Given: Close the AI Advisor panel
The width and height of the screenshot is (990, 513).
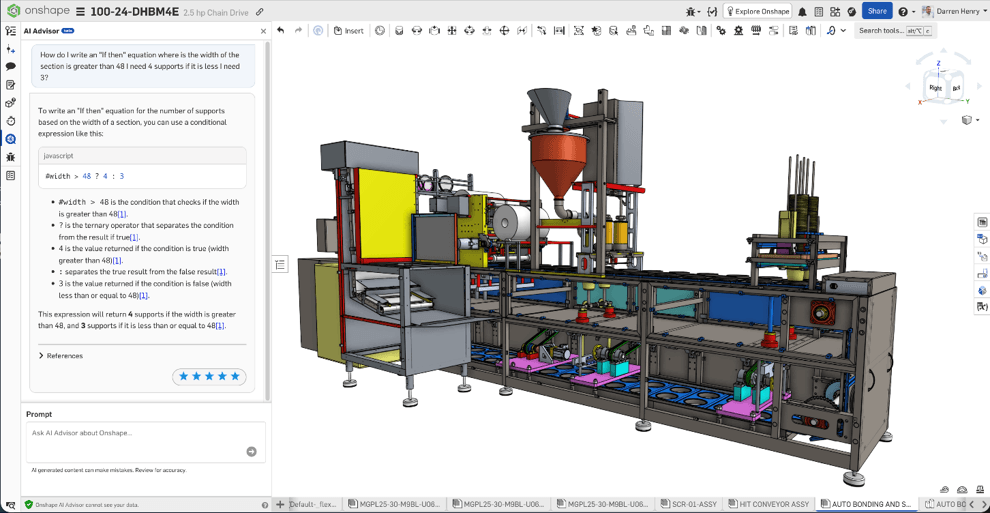Looking at the screenshot, I should pyautogui.click(x=263, y=31).
